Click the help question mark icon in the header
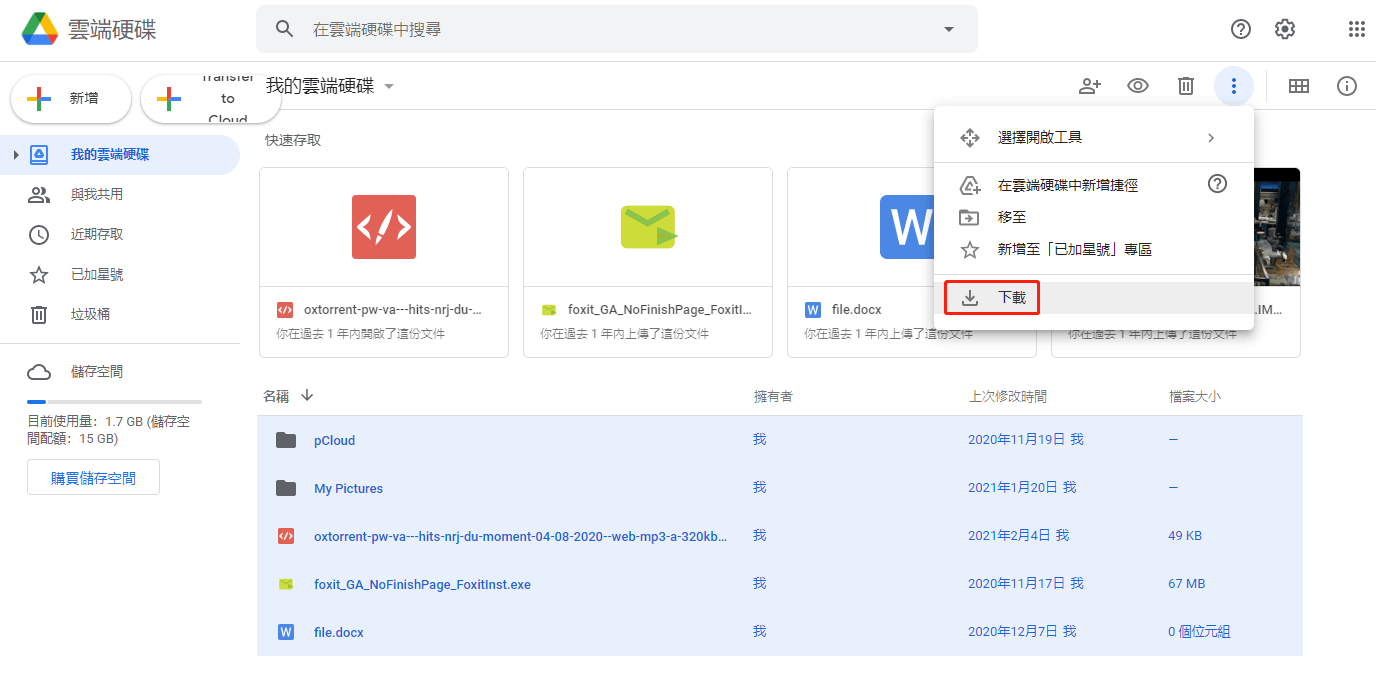1376x687 pixels. coord(1240,29)
